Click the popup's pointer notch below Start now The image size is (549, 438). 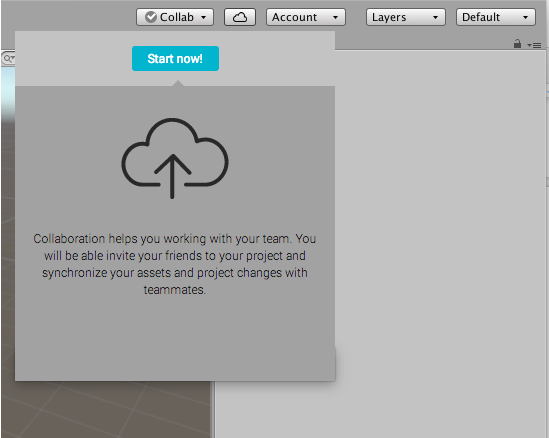tap(178, 83)
